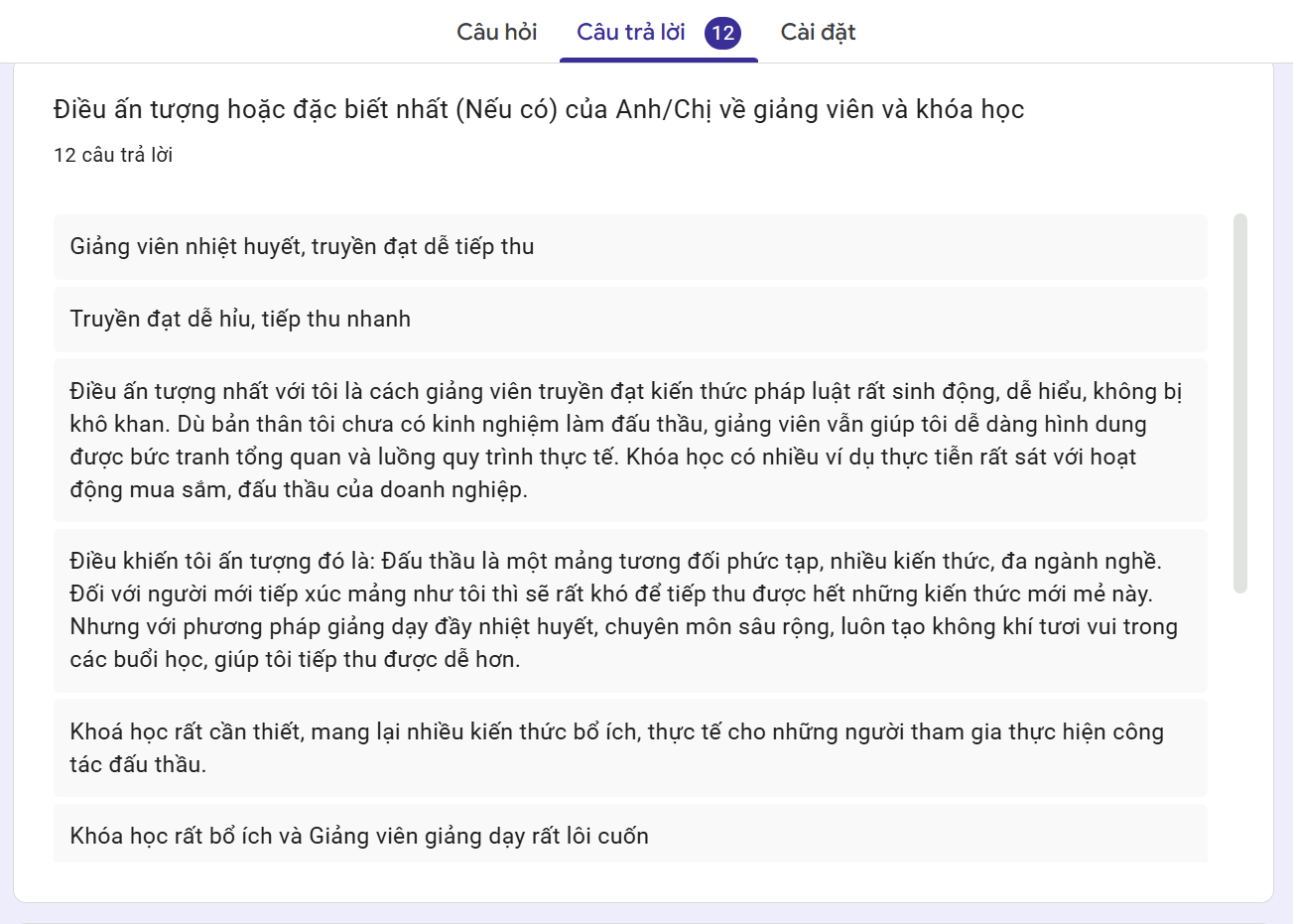Select the response 'Truyền đạt dễ hỉu, tiếp thu nhanh'
This screenshot has height=924, width=1293.
coord(630,319)
